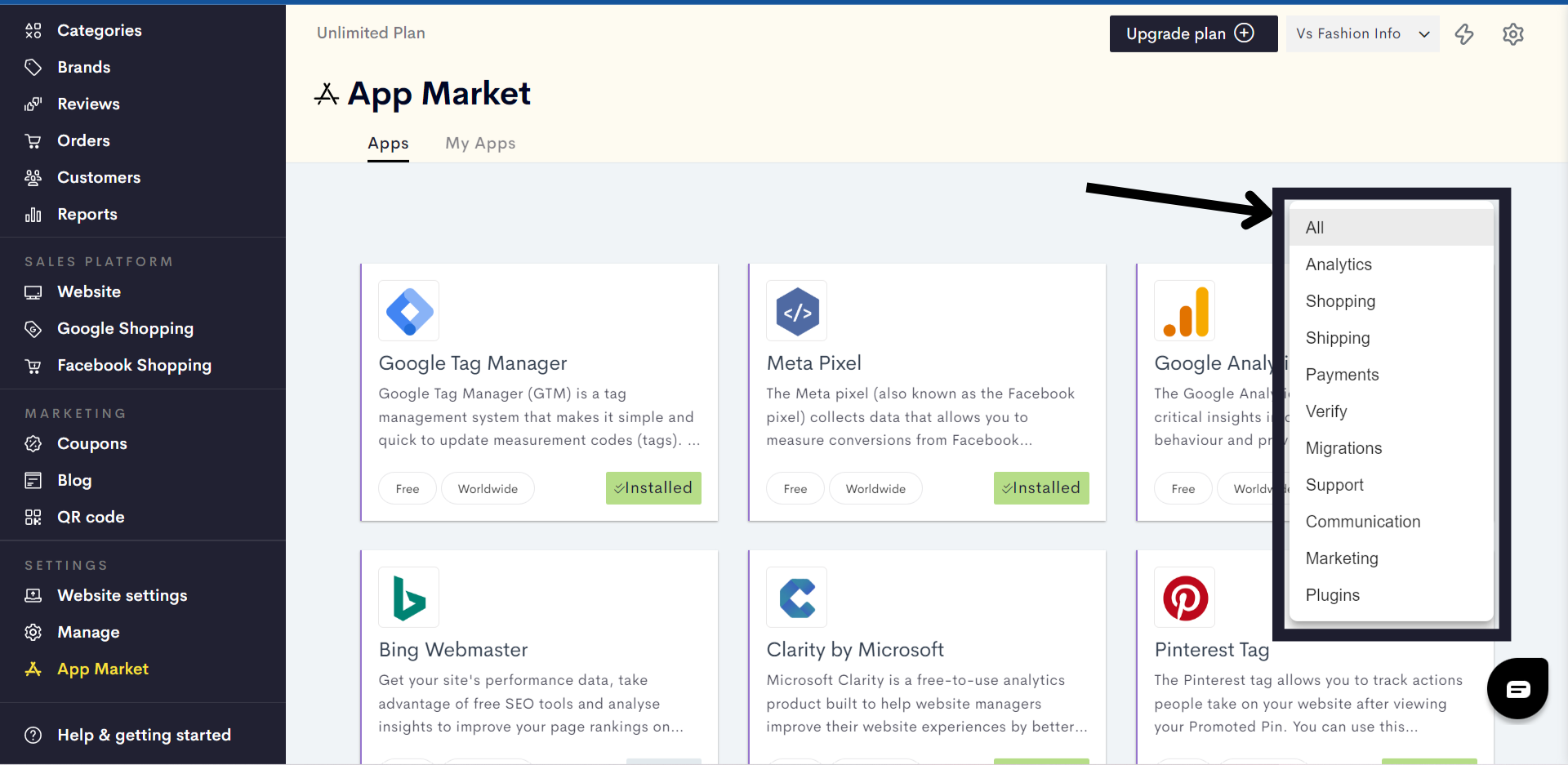Choose Plugins from the filter list
The height and width of the screenshot is (765, 1568).
[x=1392, y=595]
